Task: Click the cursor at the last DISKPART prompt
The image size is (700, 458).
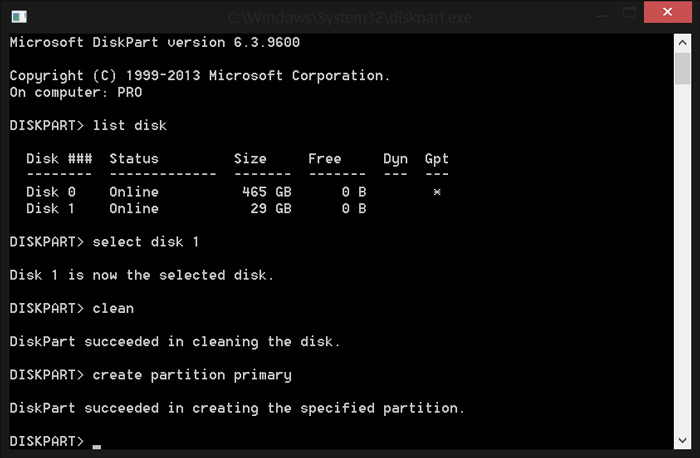Action: (x=97, y=442)
